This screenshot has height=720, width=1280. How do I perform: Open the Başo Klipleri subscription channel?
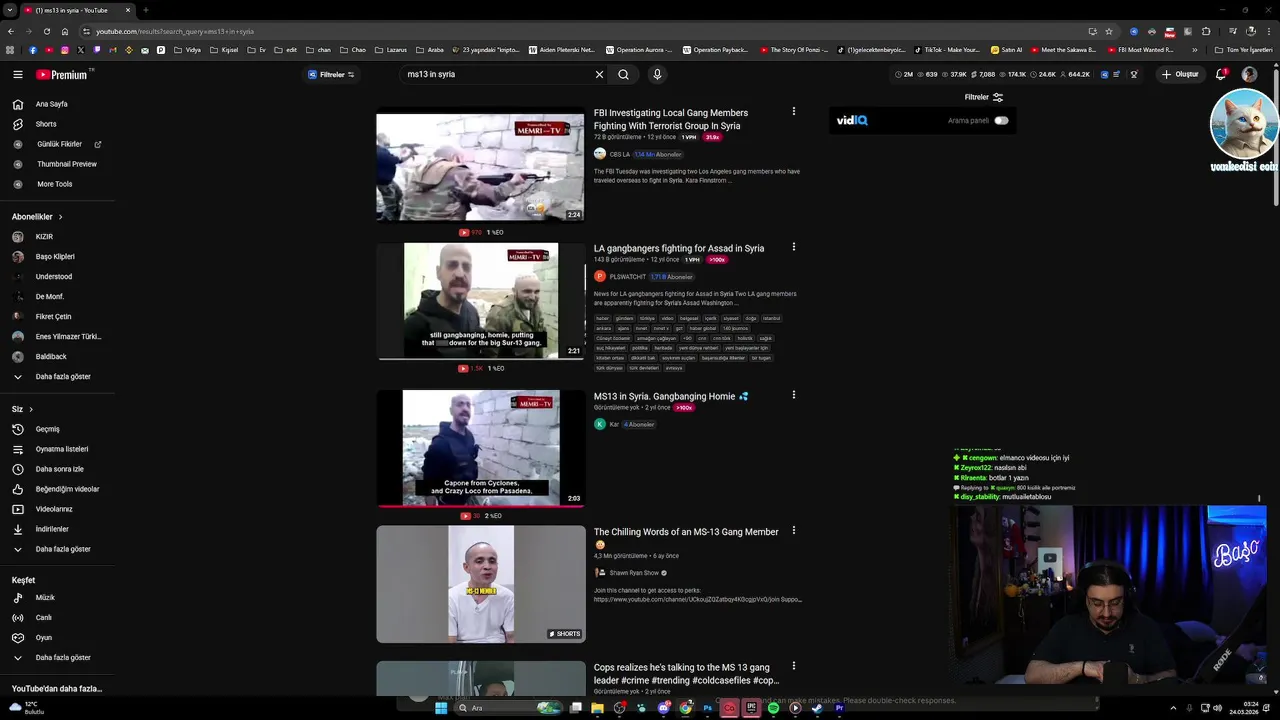pos(54,257)
